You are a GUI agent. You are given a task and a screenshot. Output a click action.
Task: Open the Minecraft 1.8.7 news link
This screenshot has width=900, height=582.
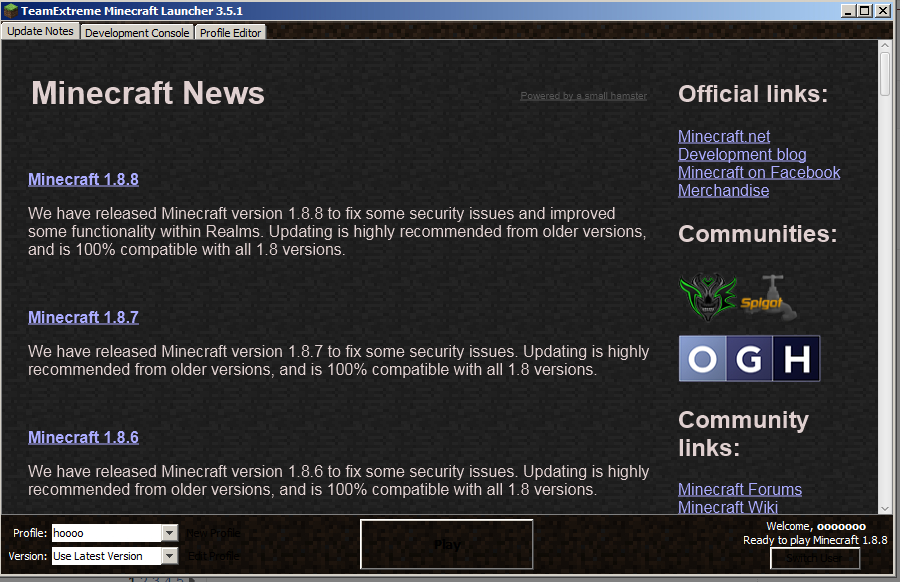(x=83, y=317)
